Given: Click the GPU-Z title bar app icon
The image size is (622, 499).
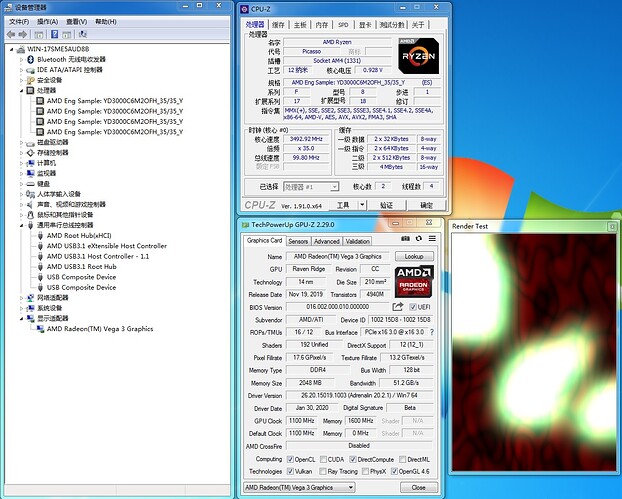Looking at the screenshot, I should [x=246, y=225].
